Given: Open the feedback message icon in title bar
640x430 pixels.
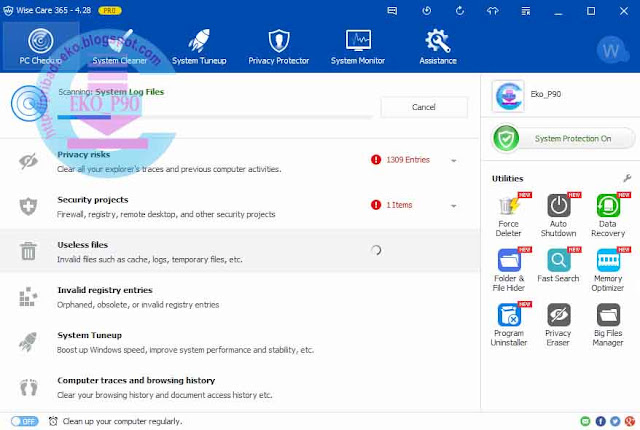Looking at the screenshot, I should coord(392,11).
